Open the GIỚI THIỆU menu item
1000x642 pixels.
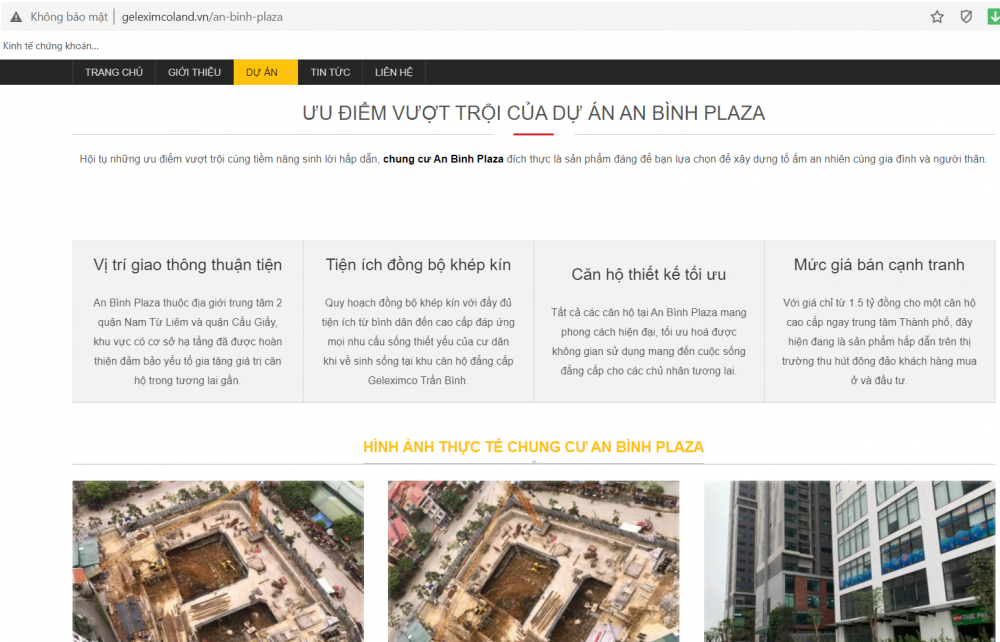click(195, 72)
